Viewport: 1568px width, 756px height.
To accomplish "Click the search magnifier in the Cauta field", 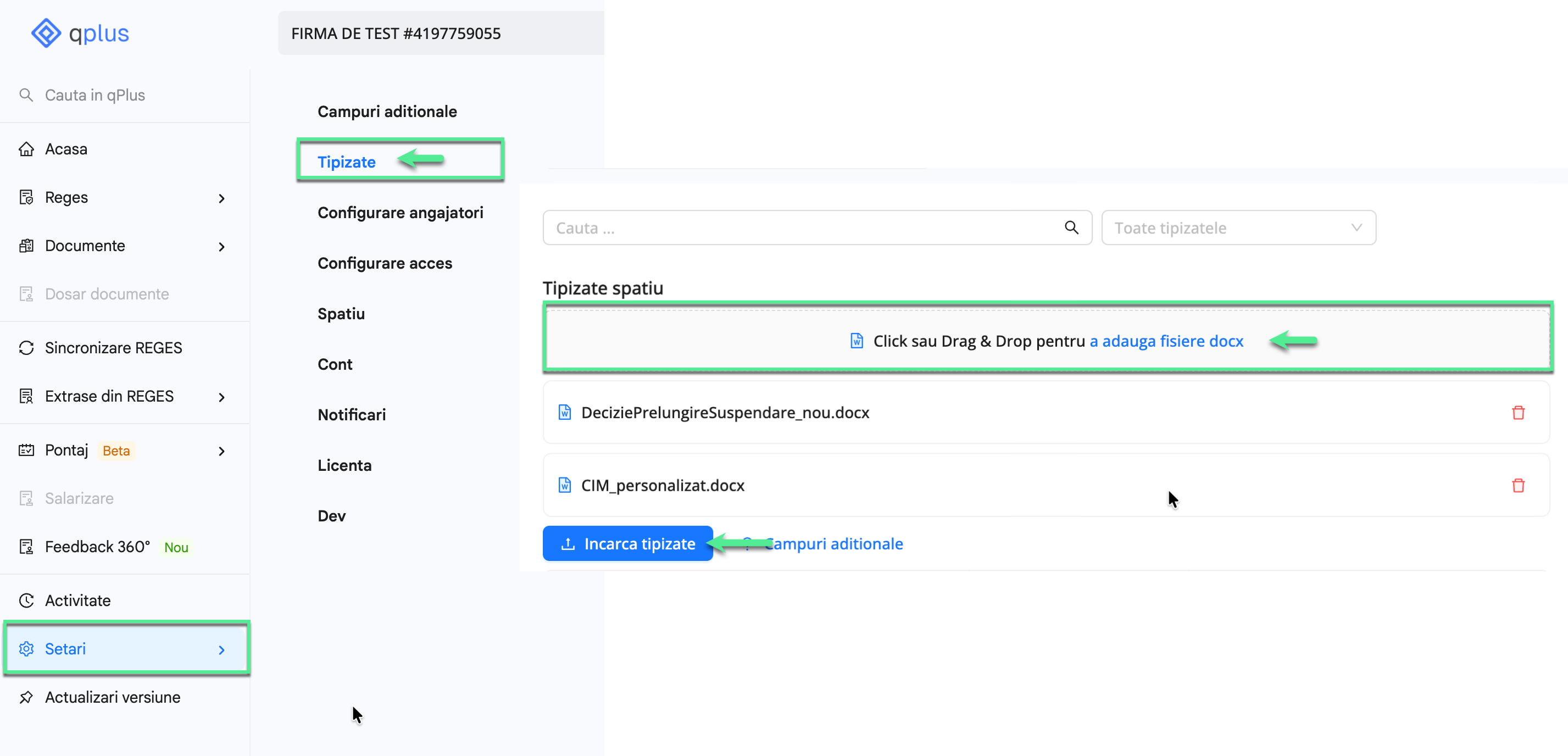I will [x=1071, y=227].
